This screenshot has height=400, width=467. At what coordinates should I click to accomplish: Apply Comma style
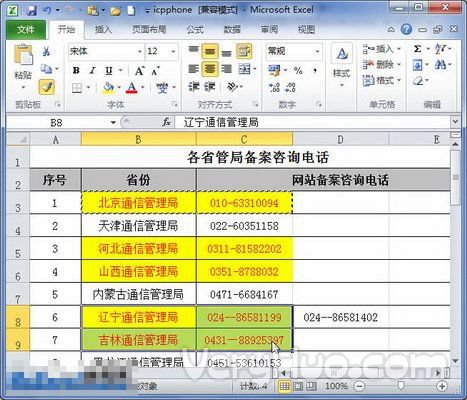tap(315, 70)
